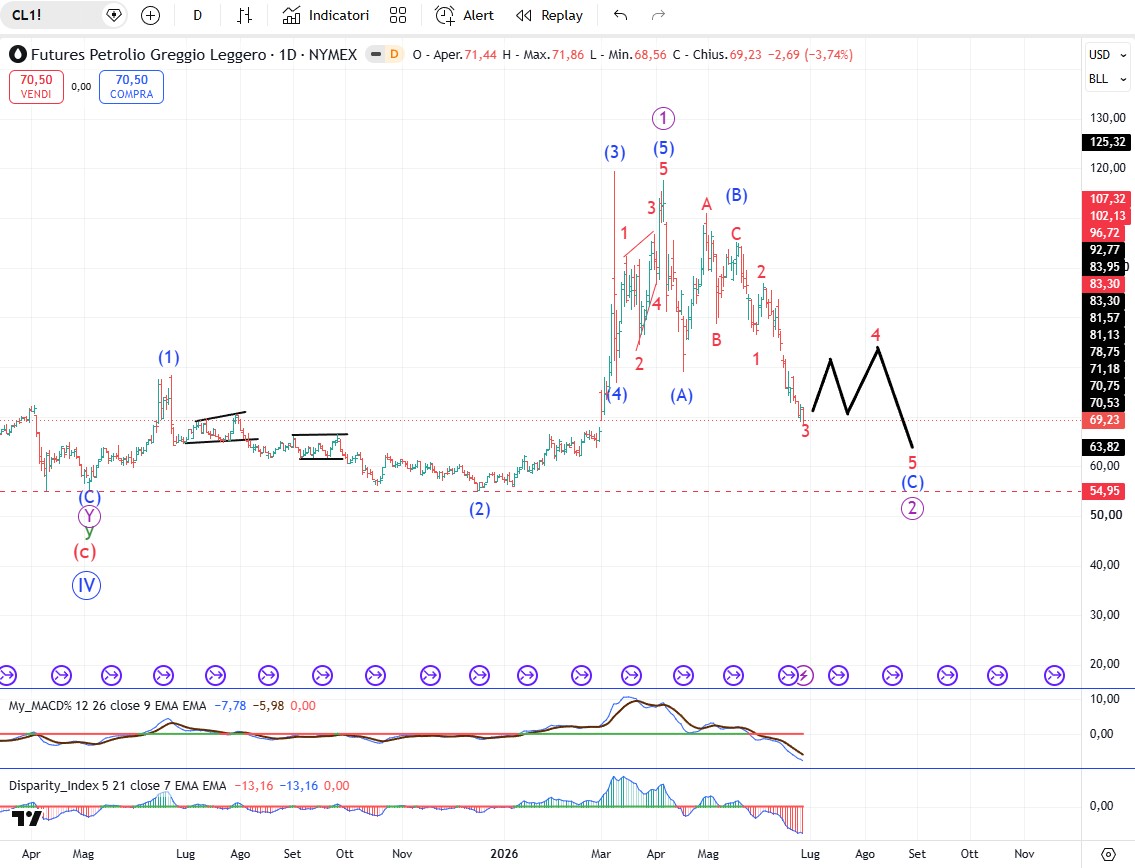Click the 63,82 price label
This screenshot has height=868, width=1135.
(1105, 447)
